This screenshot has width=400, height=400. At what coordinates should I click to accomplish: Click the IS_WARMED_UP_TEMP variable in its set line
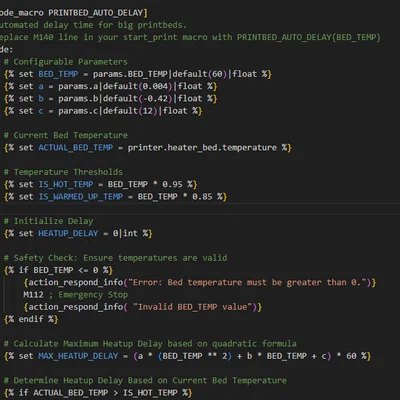coord(81,197)
